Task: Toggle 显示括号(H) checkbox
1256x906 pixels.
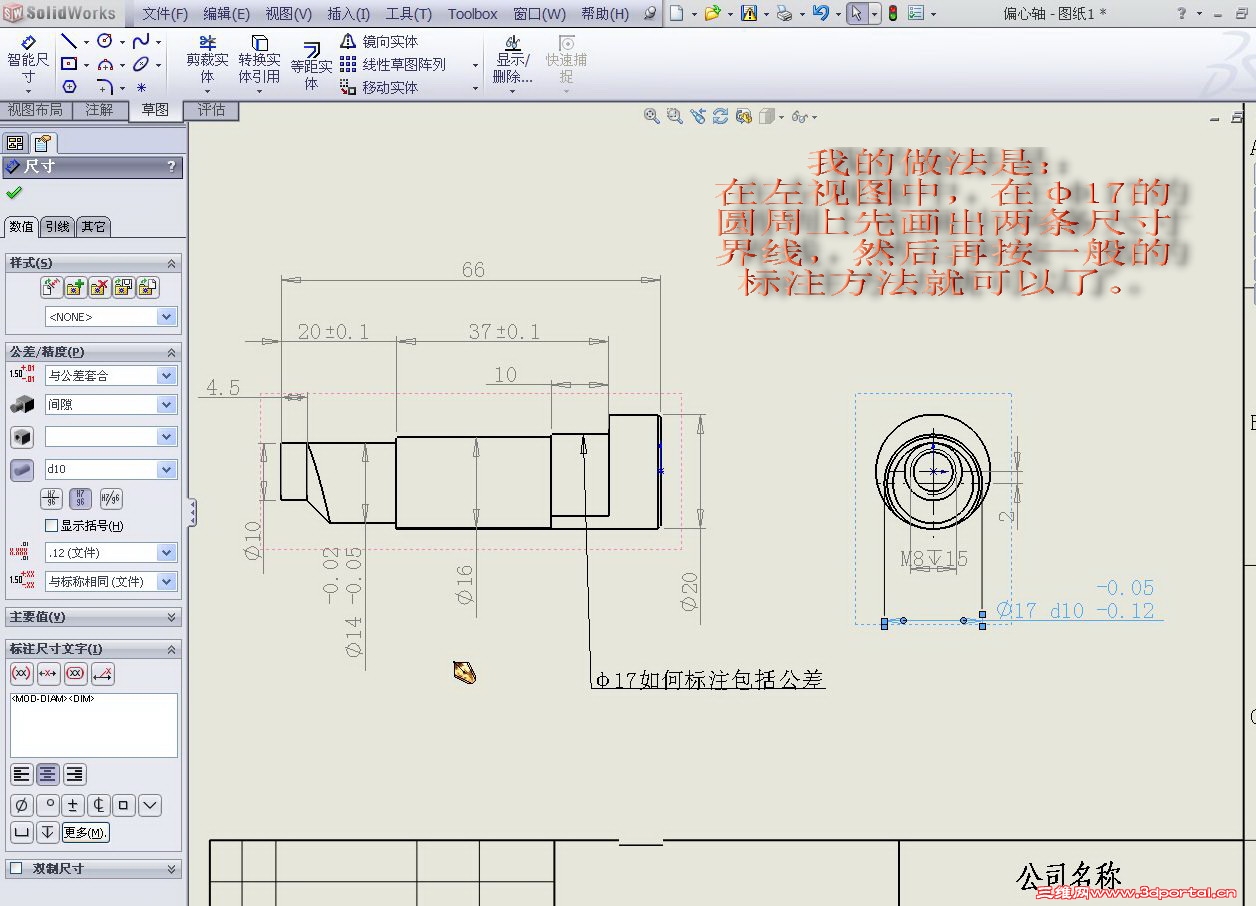Action: (52, 526)
